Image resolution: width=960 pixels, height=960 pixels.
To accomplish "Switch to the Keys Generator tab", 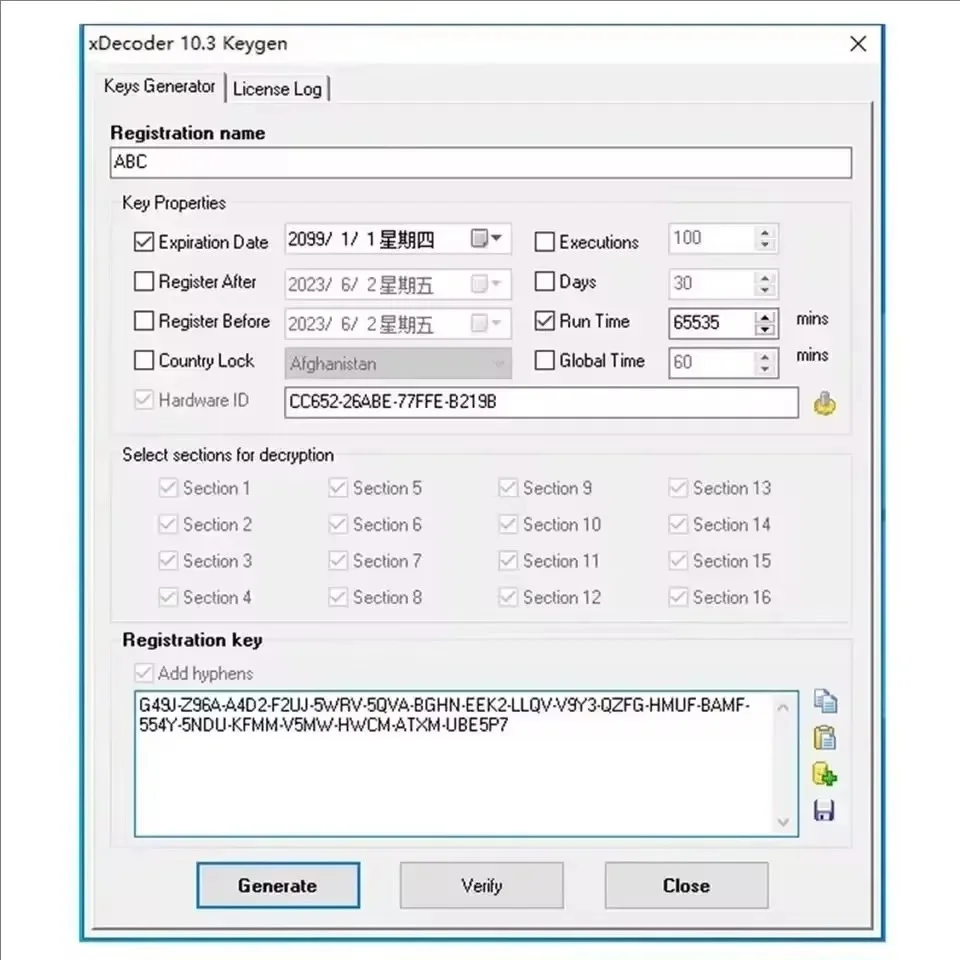I will point(159,86).
